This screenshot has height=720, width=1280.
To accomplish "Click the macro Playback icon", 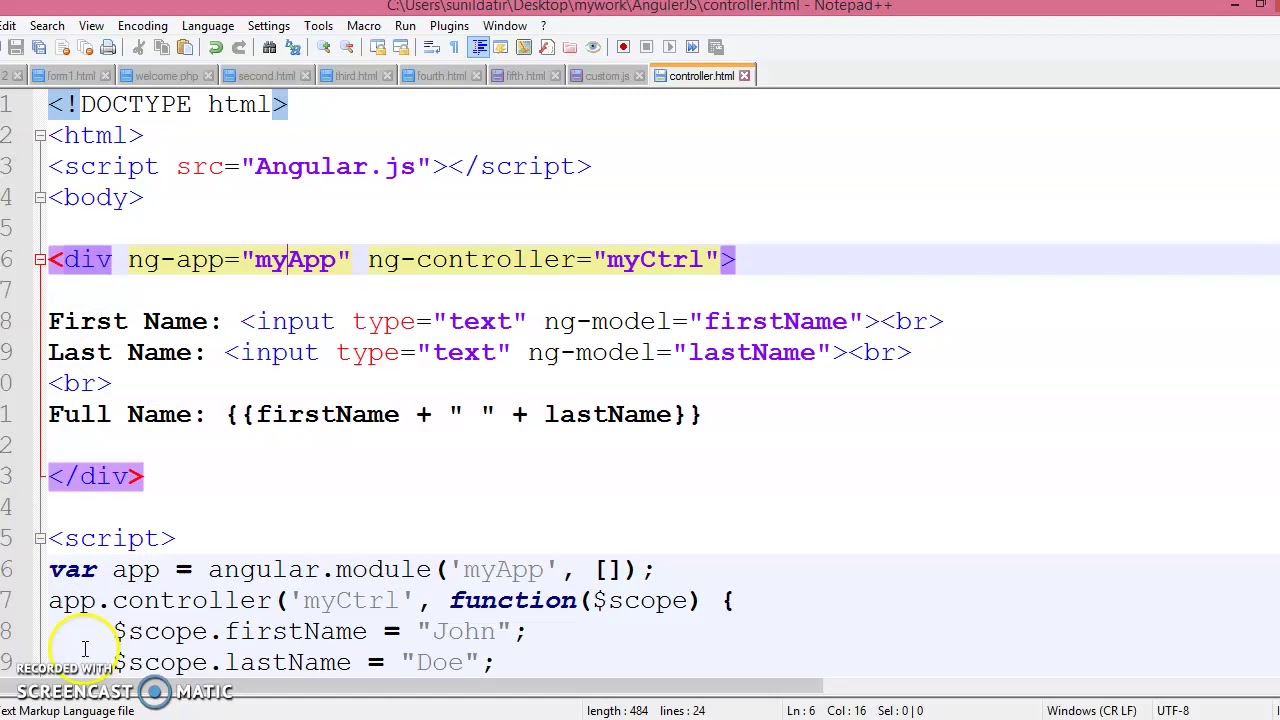I will [x=669, y=47].
